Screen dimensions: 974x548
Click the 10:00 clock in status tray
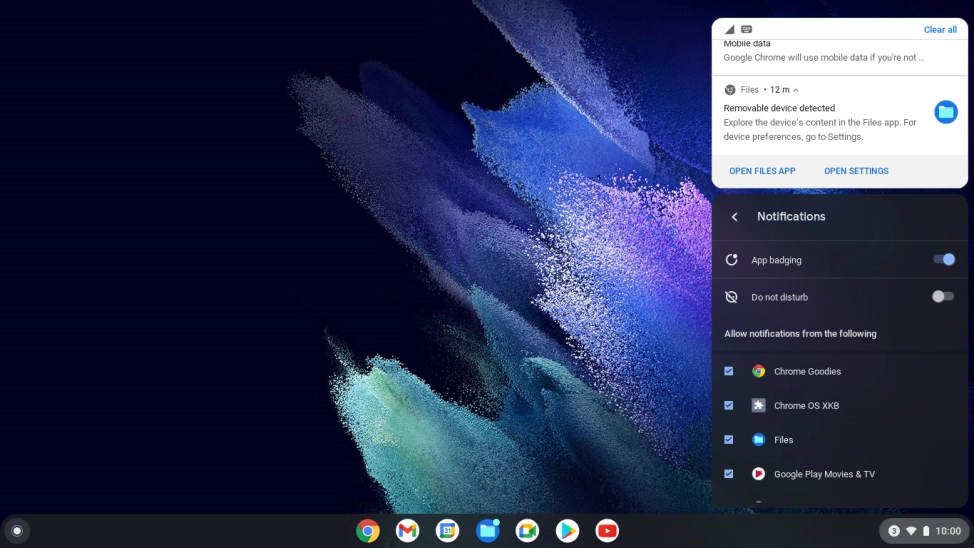[948, 531]
